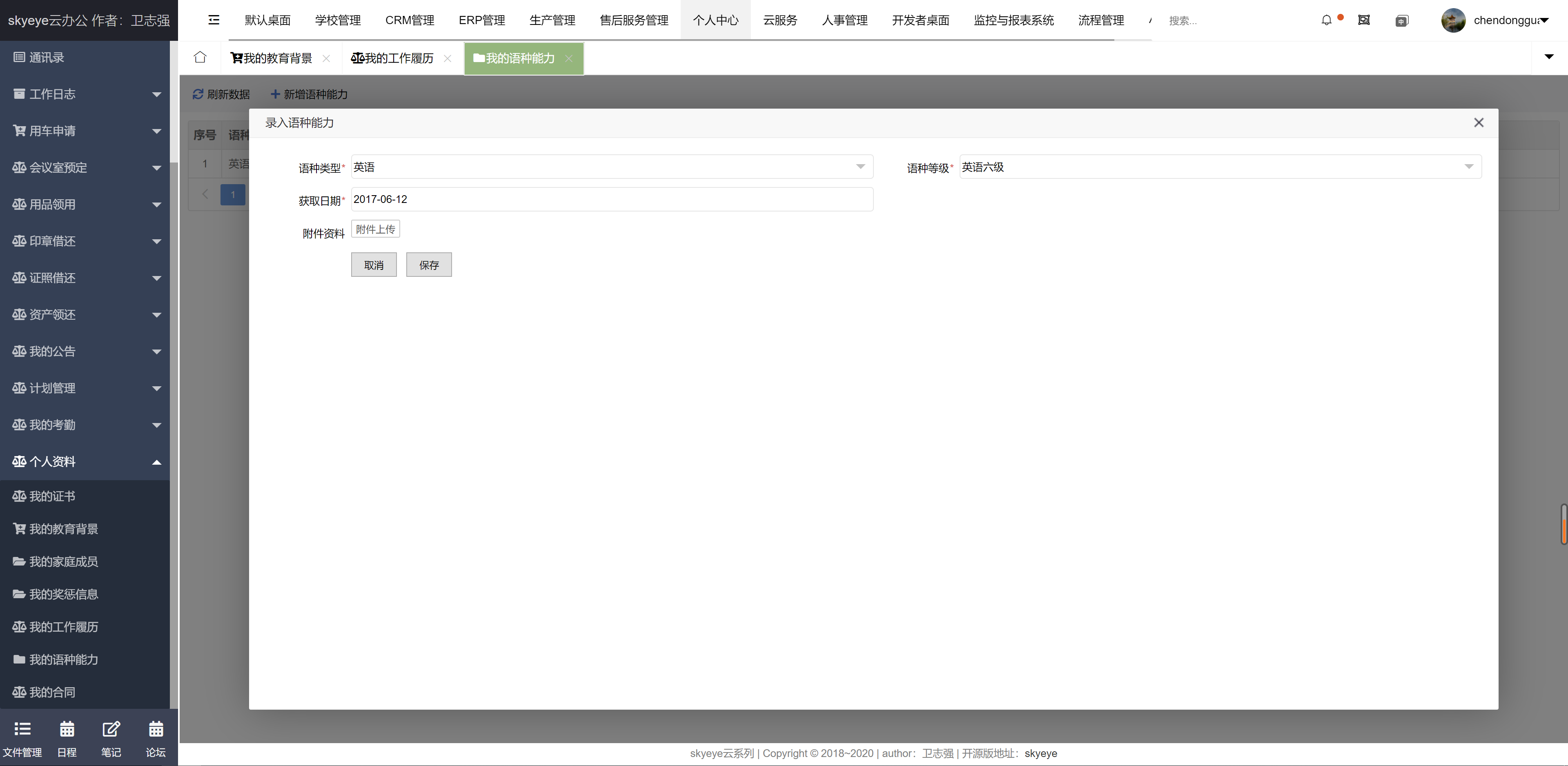Viewport: 1568px width, 766px height.
Task: Toggle the 计划管理 sidebar expander
Action: (x=155, y=388)
